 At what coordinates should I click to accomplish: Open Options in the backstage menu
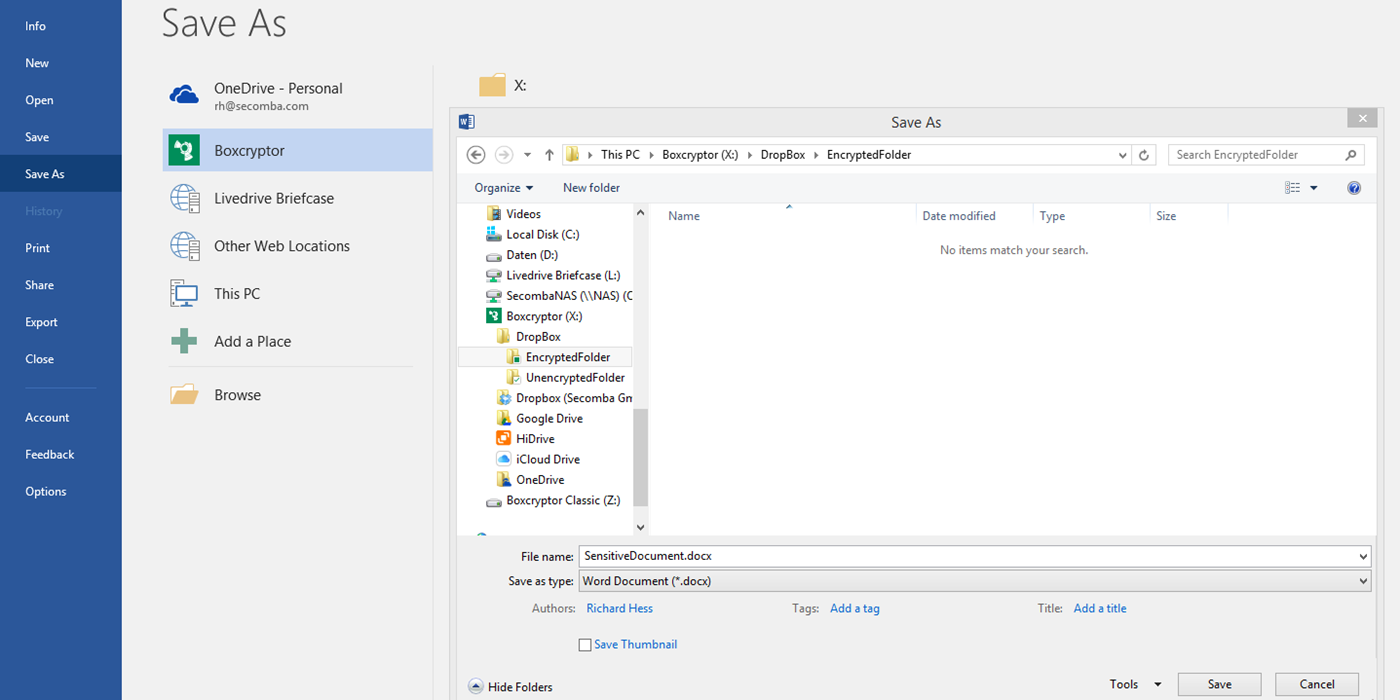[61, 492]
